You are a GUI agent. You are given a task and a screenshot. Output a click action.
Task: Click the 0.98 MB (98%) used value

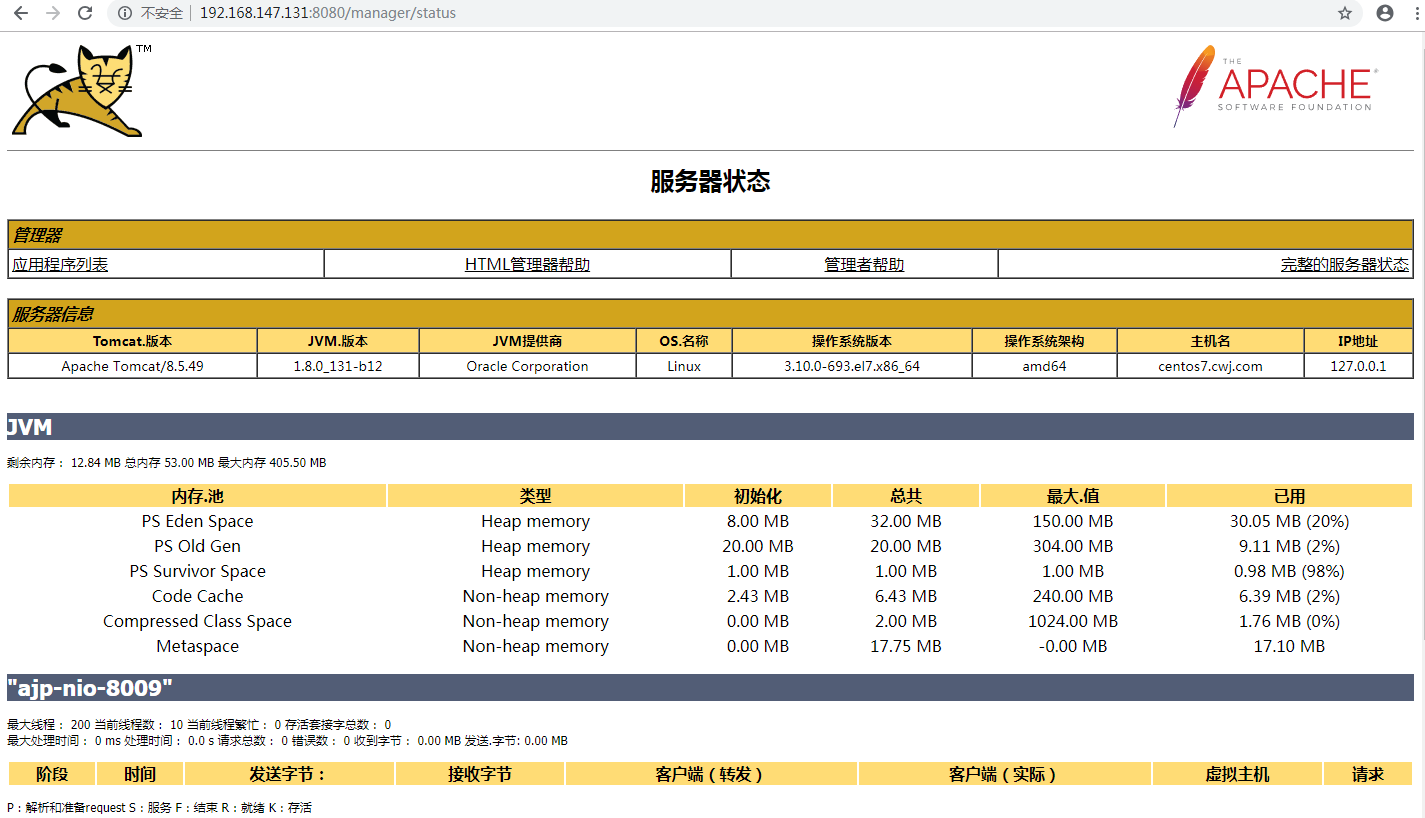click(1289, 571)
